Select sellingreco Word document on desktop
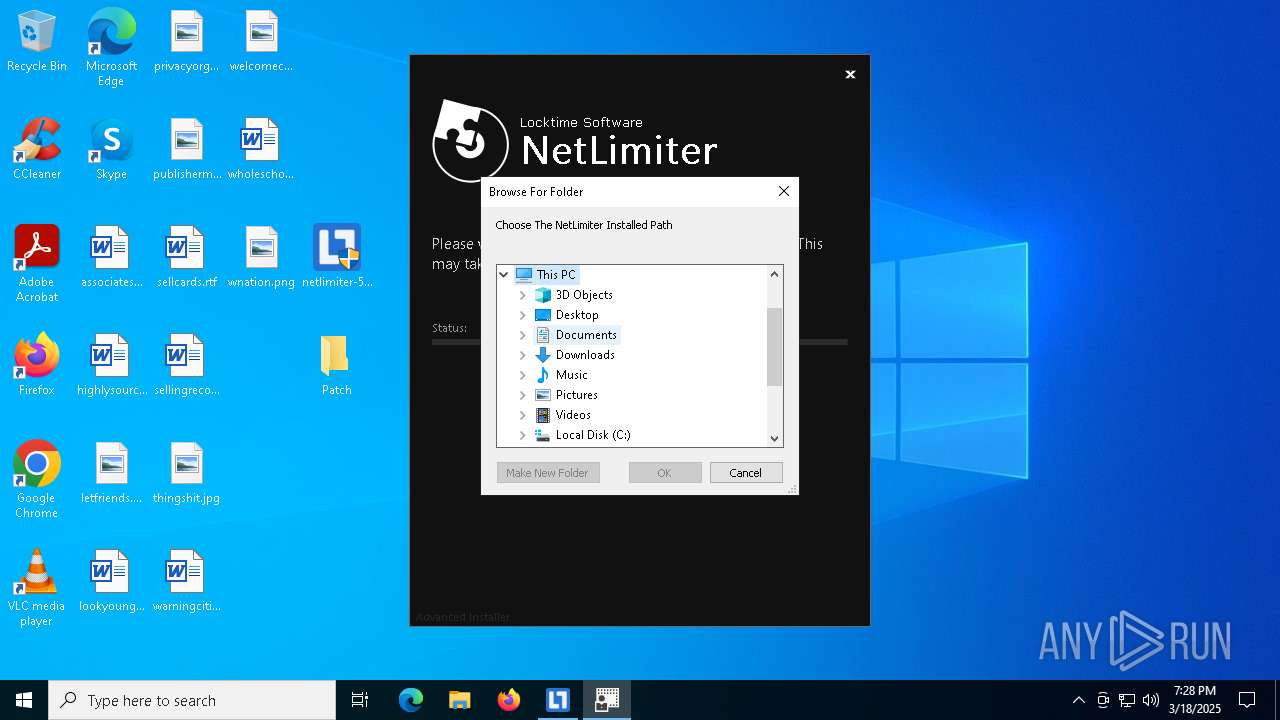 (186, 366)
